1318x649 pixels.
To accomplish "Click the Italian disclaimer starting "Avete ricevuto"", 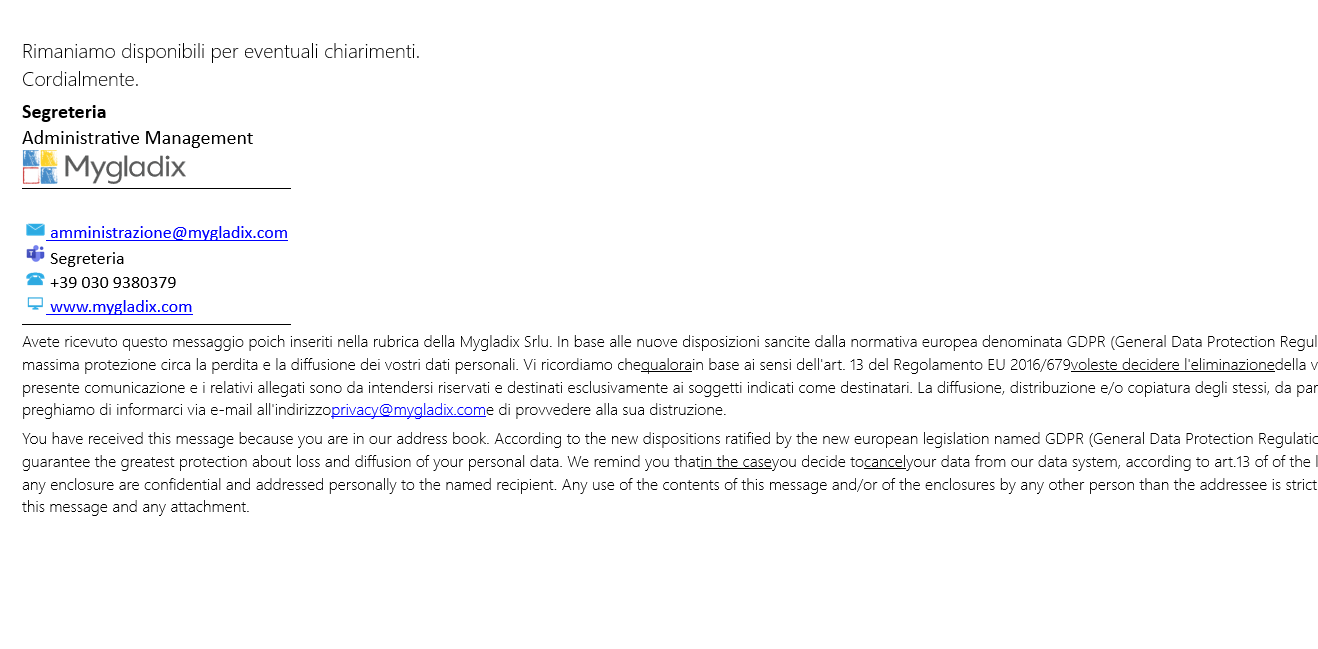I will click(669, 376).
